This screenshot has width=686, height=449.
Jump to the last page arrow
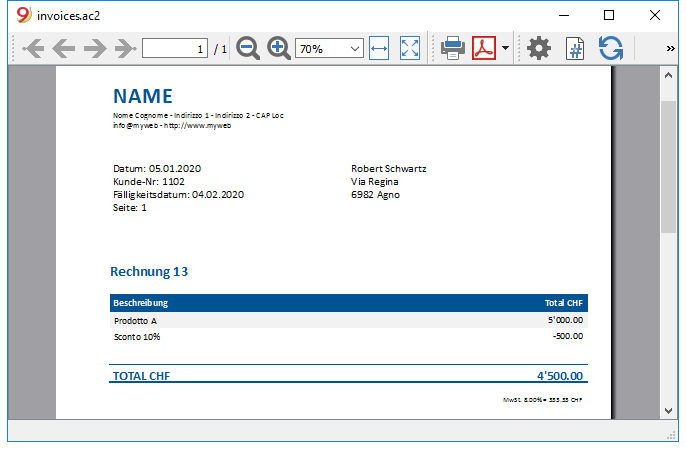point(126,48)
